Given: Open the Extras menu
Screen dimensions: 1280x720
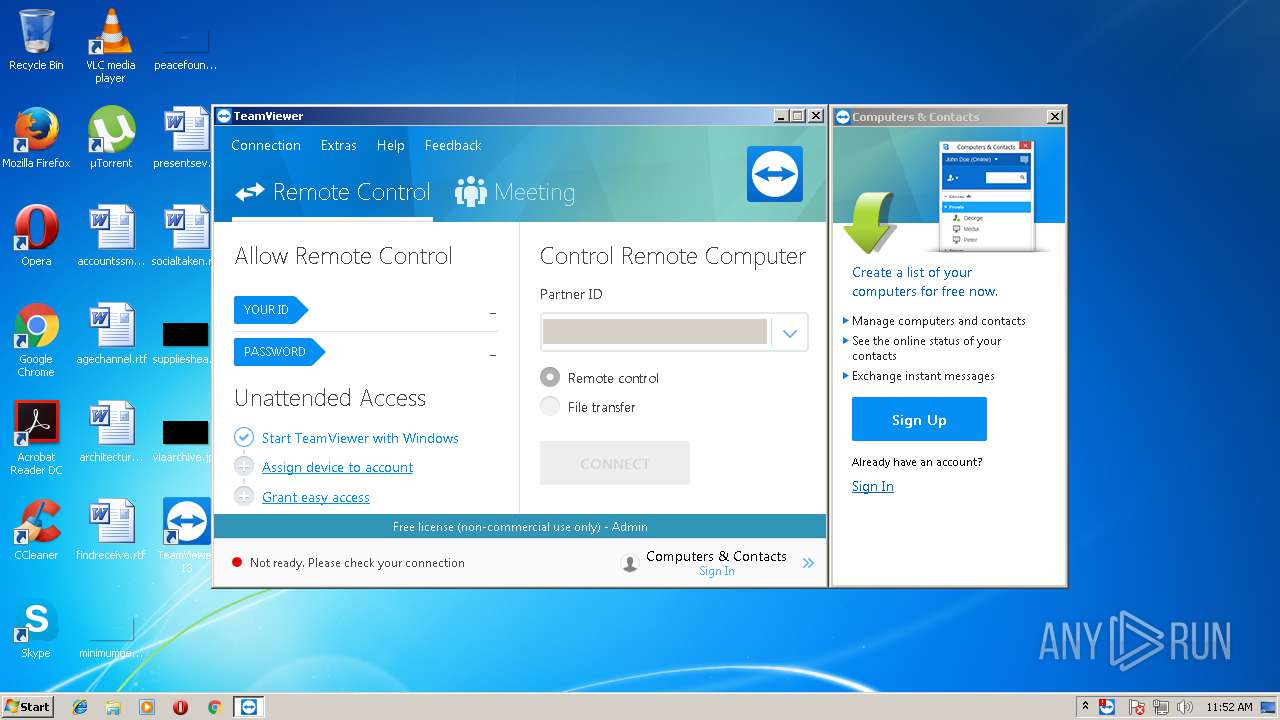Looking at the screenshot, I should (339, 145).
